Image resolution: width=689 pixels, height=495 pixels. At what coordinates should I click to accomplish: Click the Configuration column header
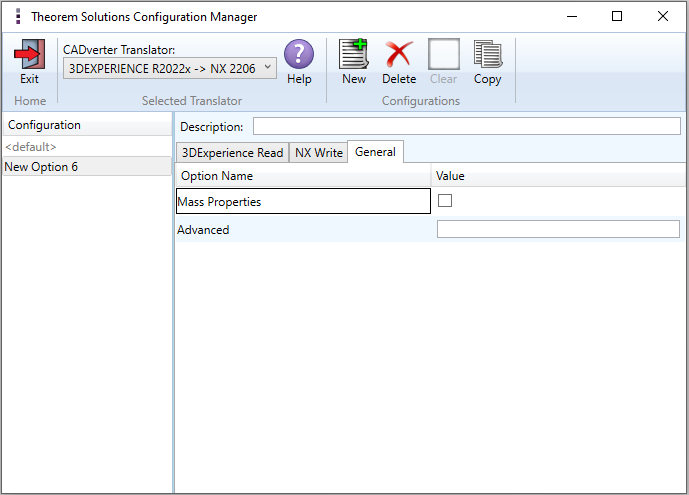point(87,125)
